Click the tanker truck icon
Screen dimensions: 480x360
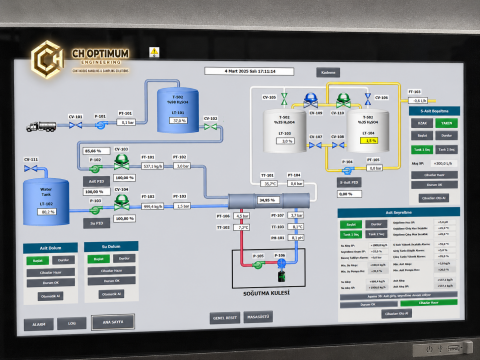[x=41, y=126]
